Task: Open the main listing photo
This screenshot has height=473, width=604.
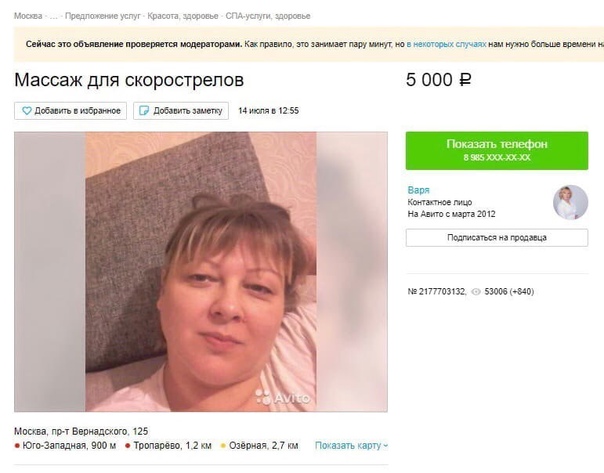Action: pos(201,272)
